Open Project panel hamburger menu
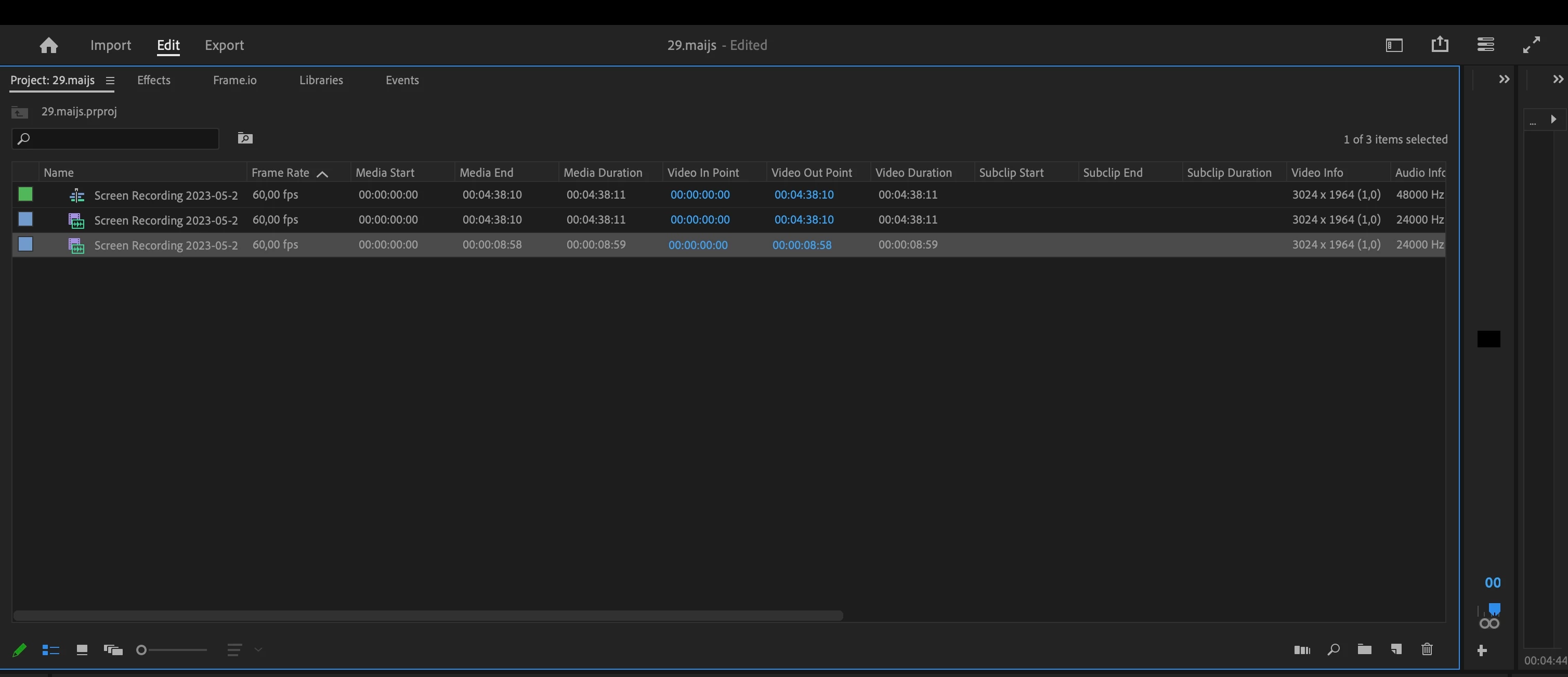1568x677 pixels. pos(110,81)
